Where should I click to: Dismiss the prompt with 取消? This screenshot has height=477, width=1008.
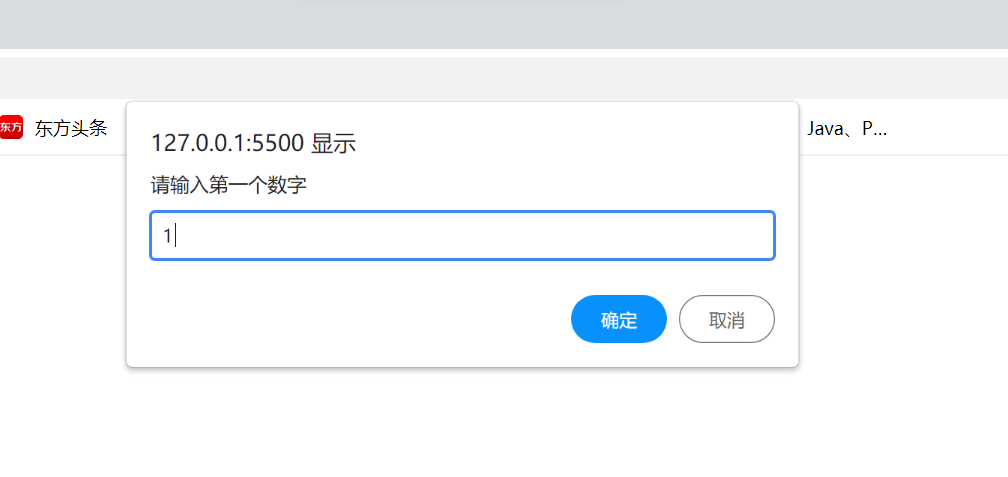[726, 320]
